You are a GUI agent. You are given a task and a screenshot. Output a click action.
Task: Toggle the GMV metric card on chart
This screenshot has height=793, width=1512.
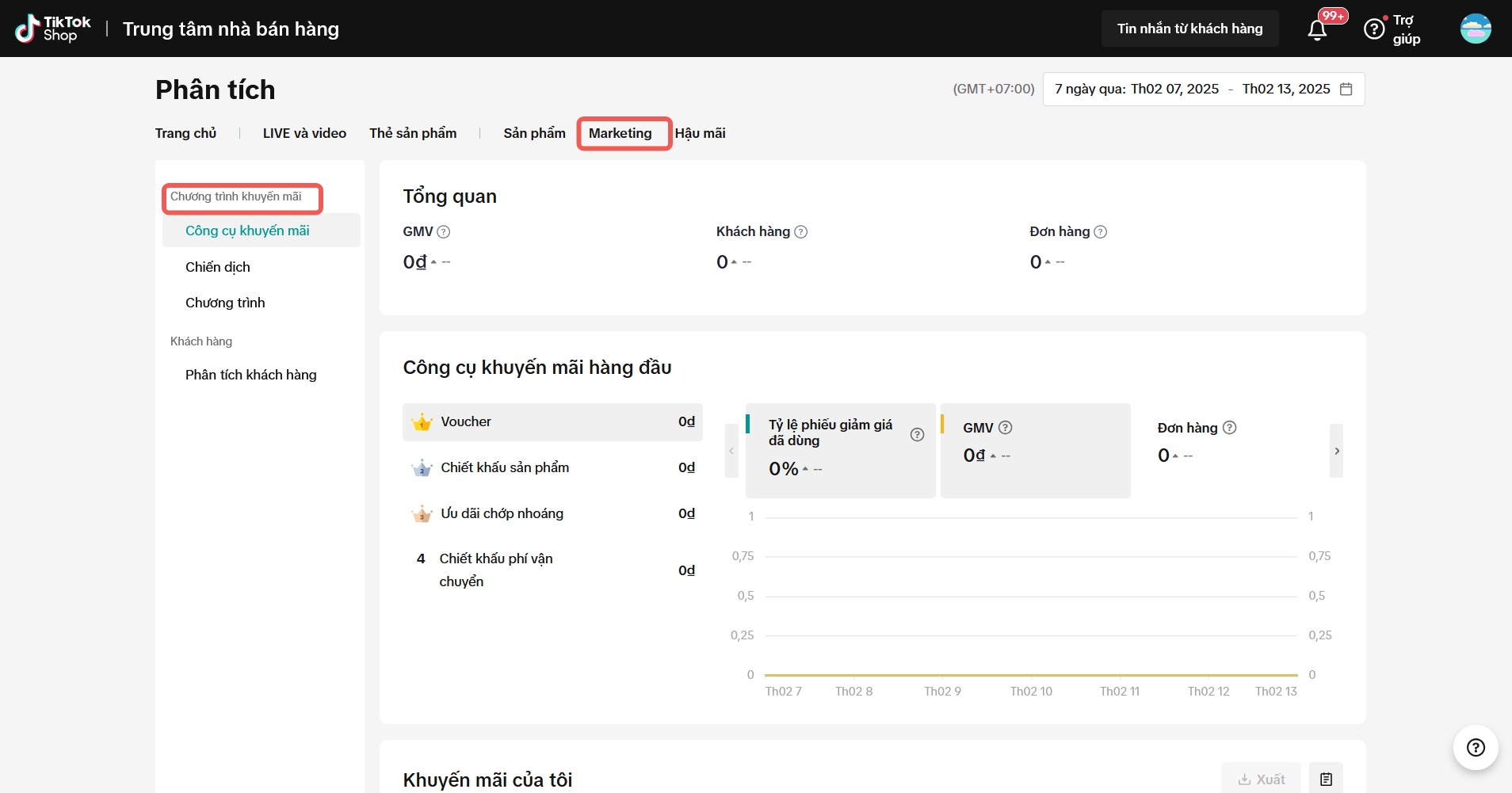click(x=1035, y=450)
